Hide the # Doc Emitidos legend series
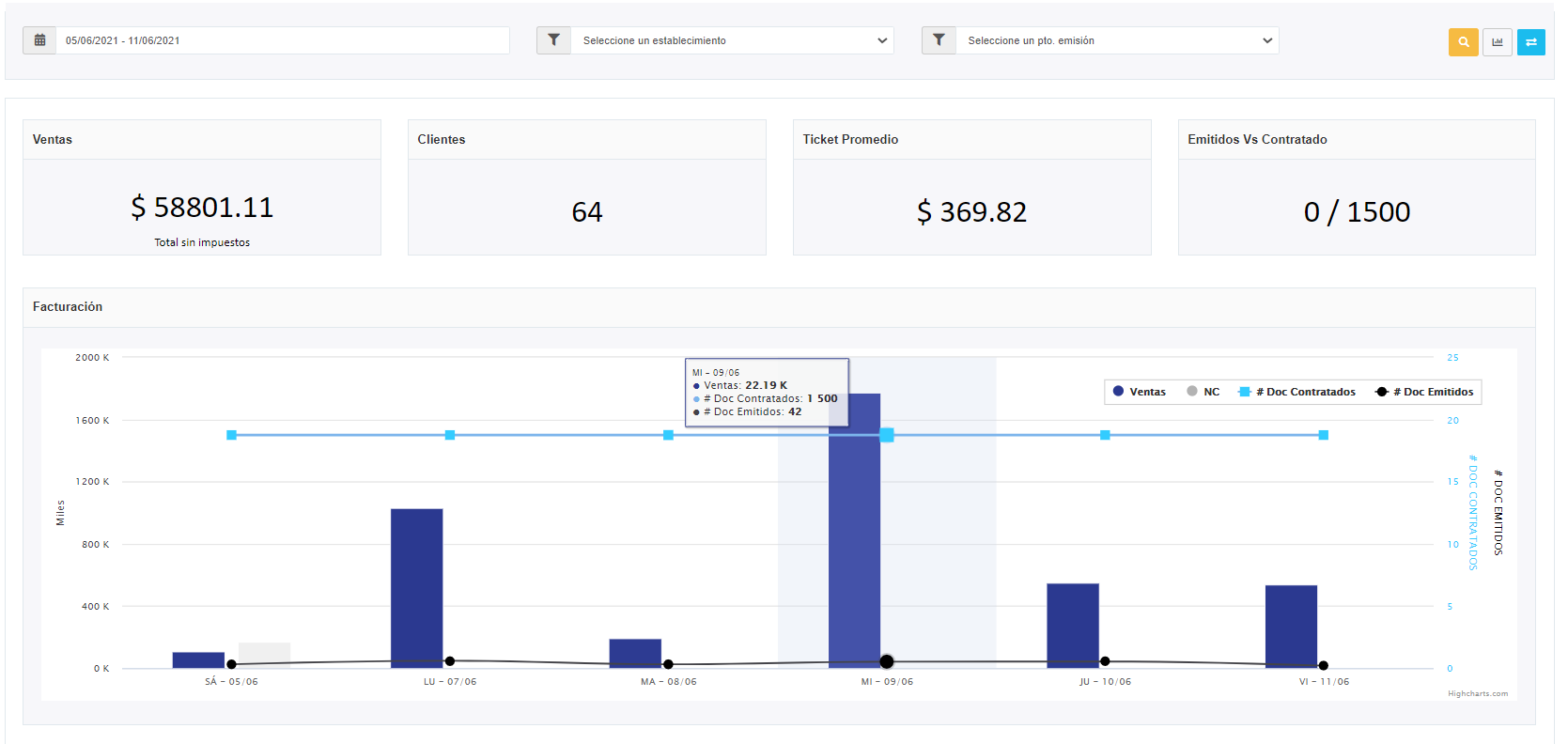Screen dimensions: 1568x744 [x=1424, y=392]
